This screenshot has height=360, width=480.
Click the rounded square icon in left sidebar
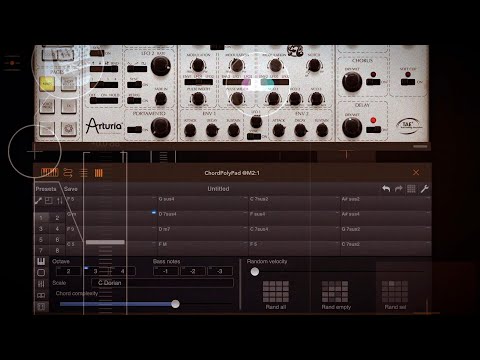41,273
